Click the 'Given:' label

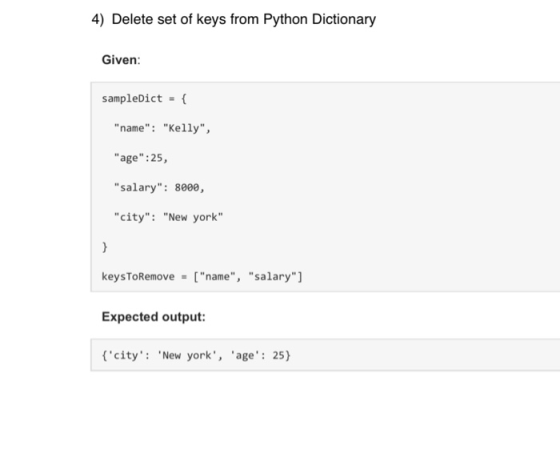121,60
